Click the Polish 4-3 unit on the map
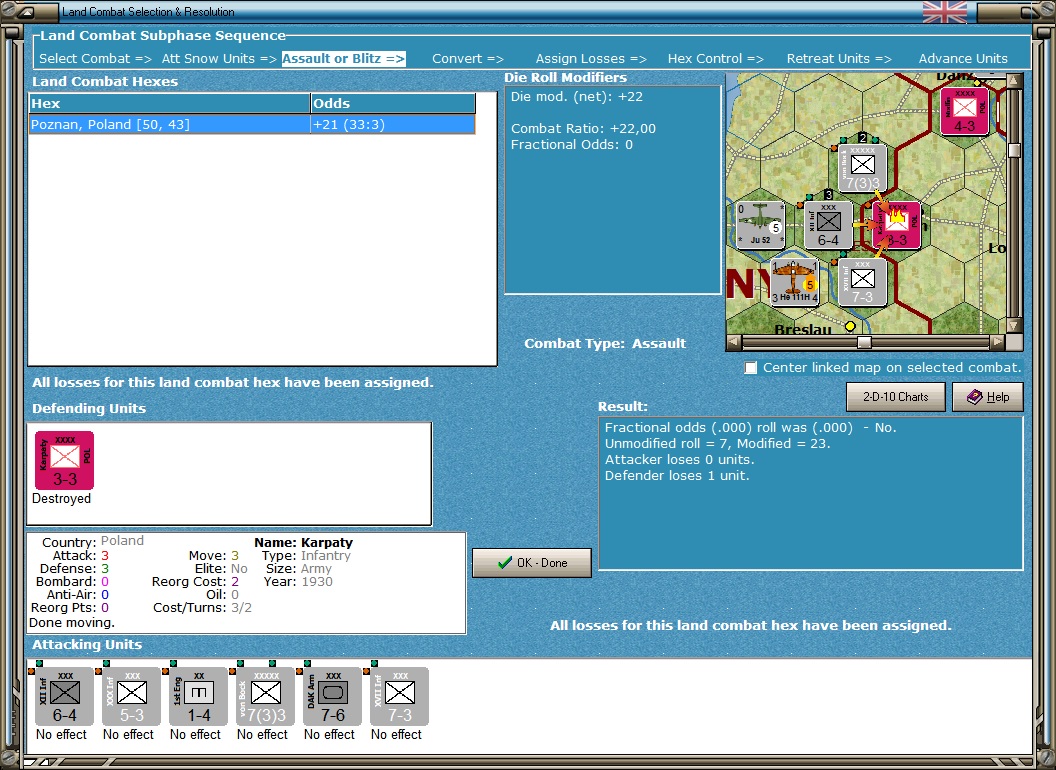Image resolution: width=1056 pixels, height=770 pixels. coord(964,110)
